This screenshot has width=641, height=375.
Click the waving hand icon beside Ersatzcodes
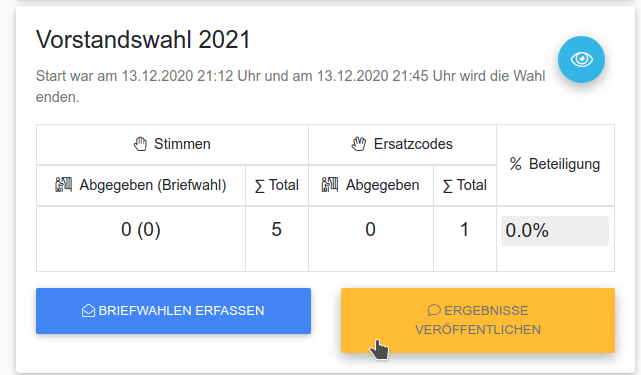[359, 144]
